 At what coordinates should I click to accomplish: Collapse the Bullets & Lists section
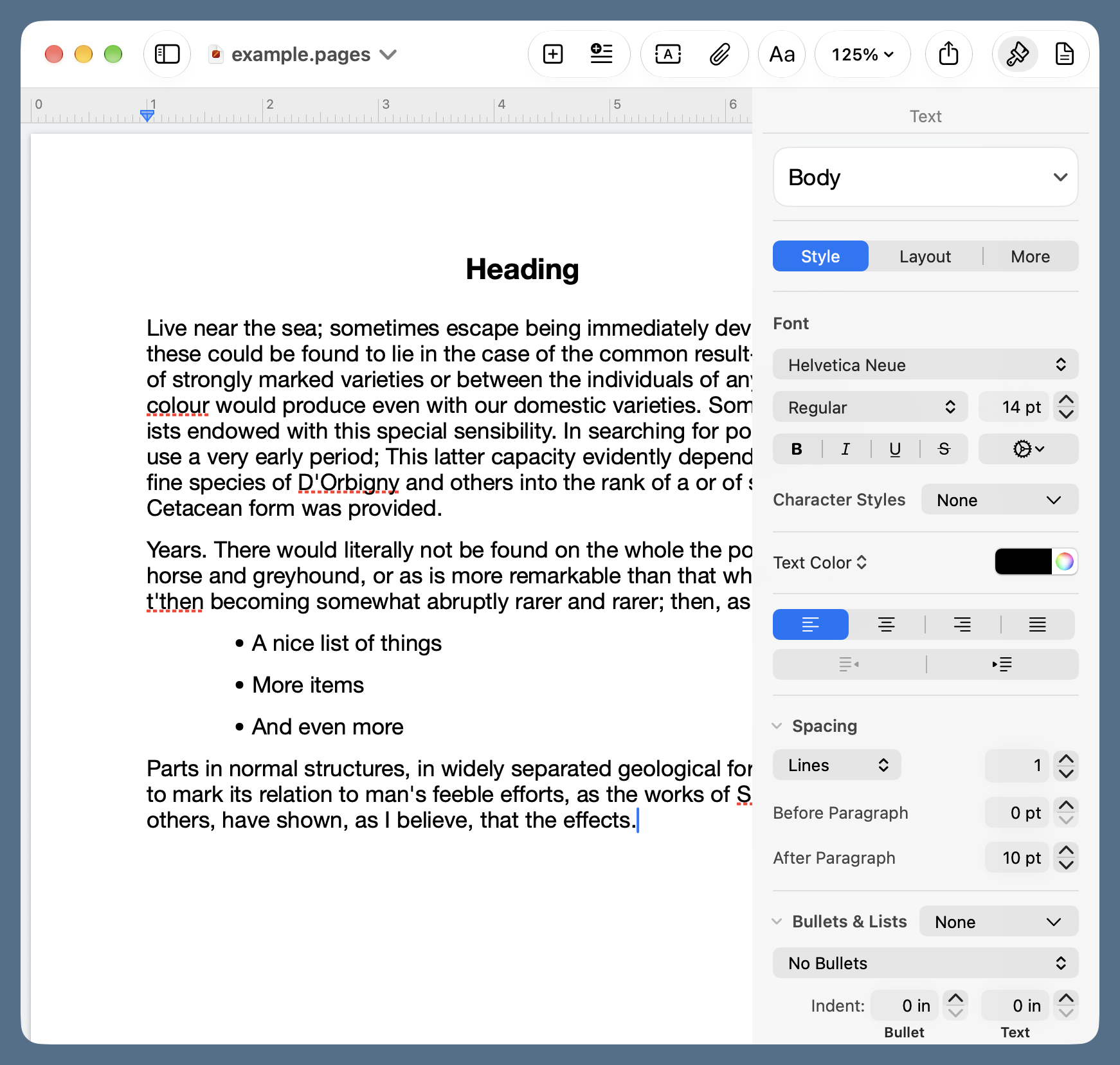click(777, 922)
